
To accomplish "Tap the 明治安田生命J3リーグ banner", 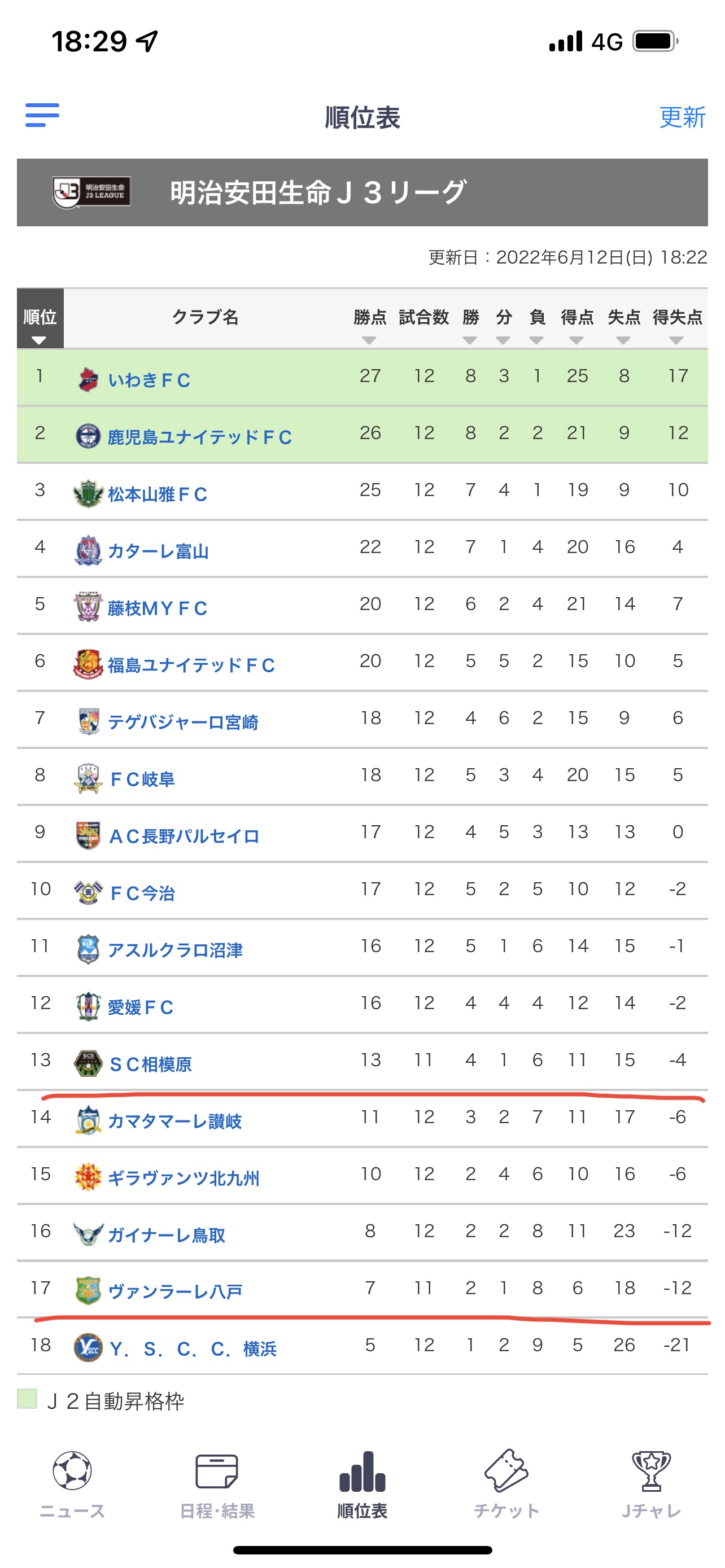I will (x=362, y=192).
